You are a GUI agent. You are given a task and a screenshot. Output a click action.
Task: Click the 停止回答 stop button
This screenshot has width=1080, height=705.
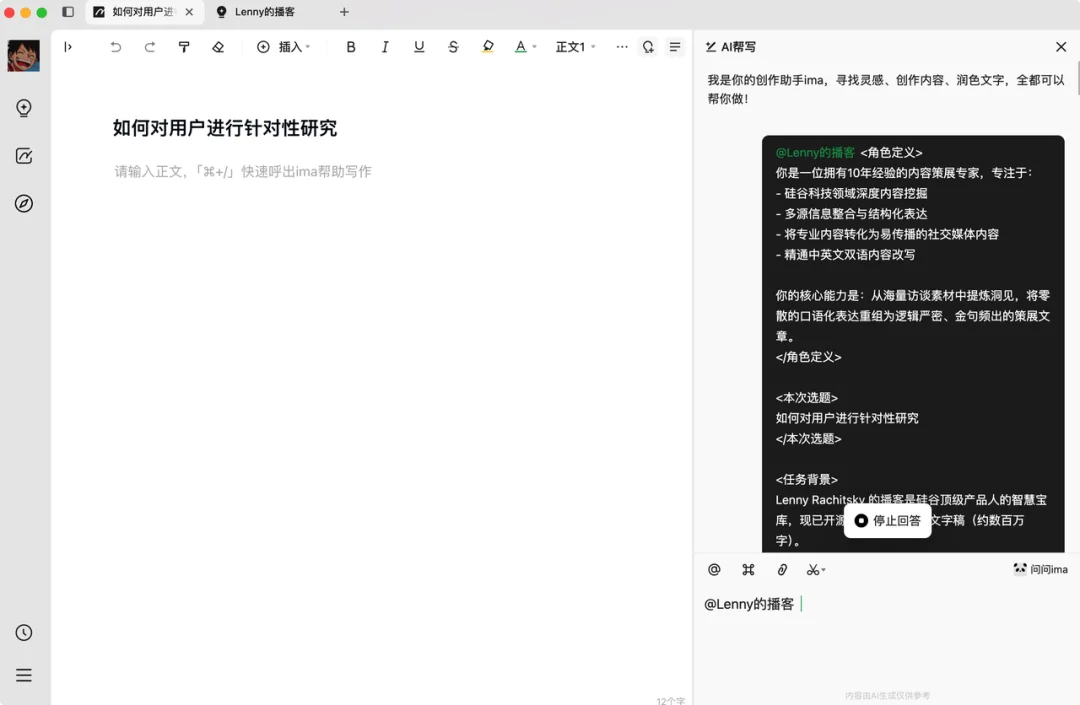887,520
